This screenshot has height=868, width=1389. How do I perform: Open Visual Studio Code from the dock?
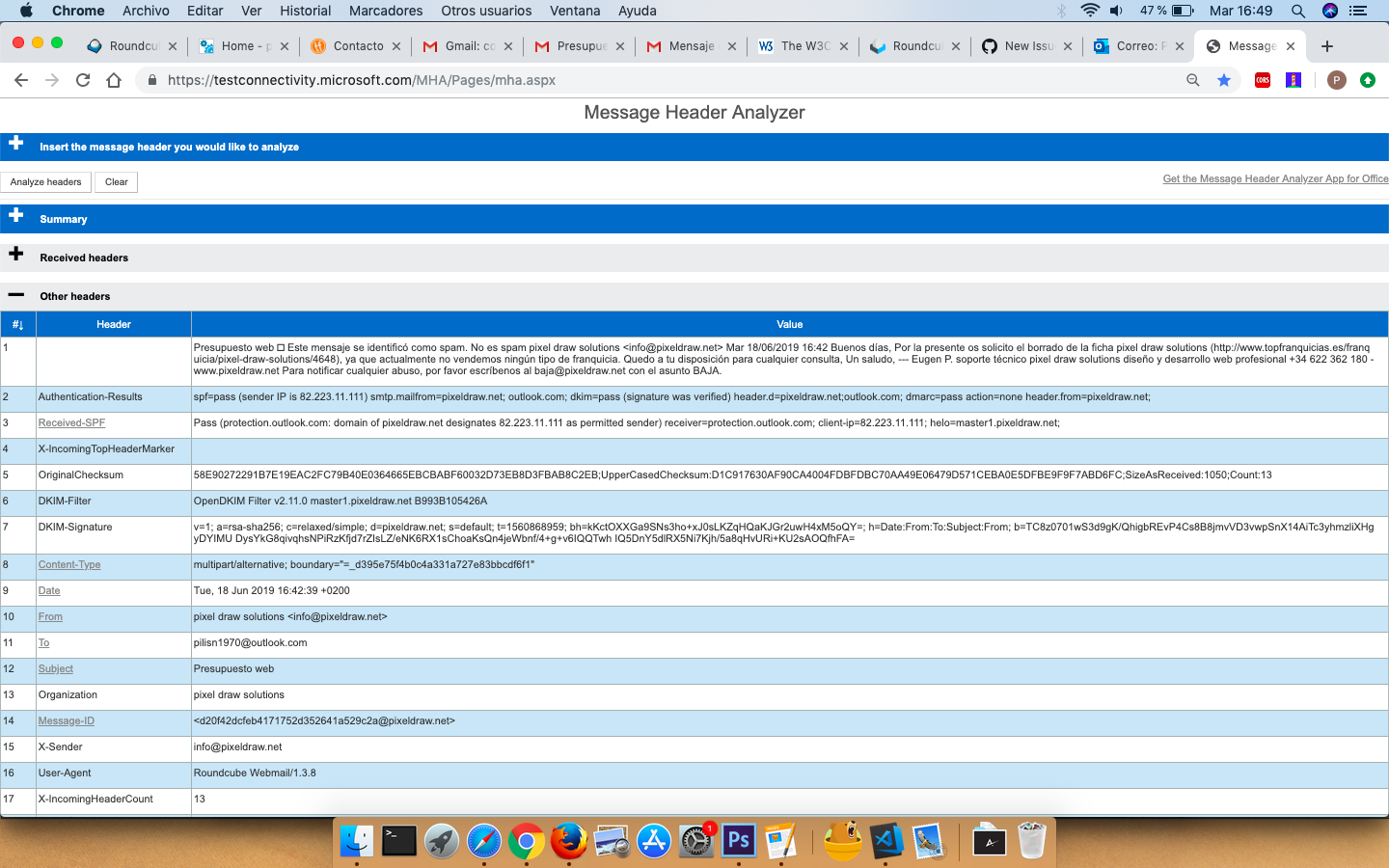pos(886,841)
